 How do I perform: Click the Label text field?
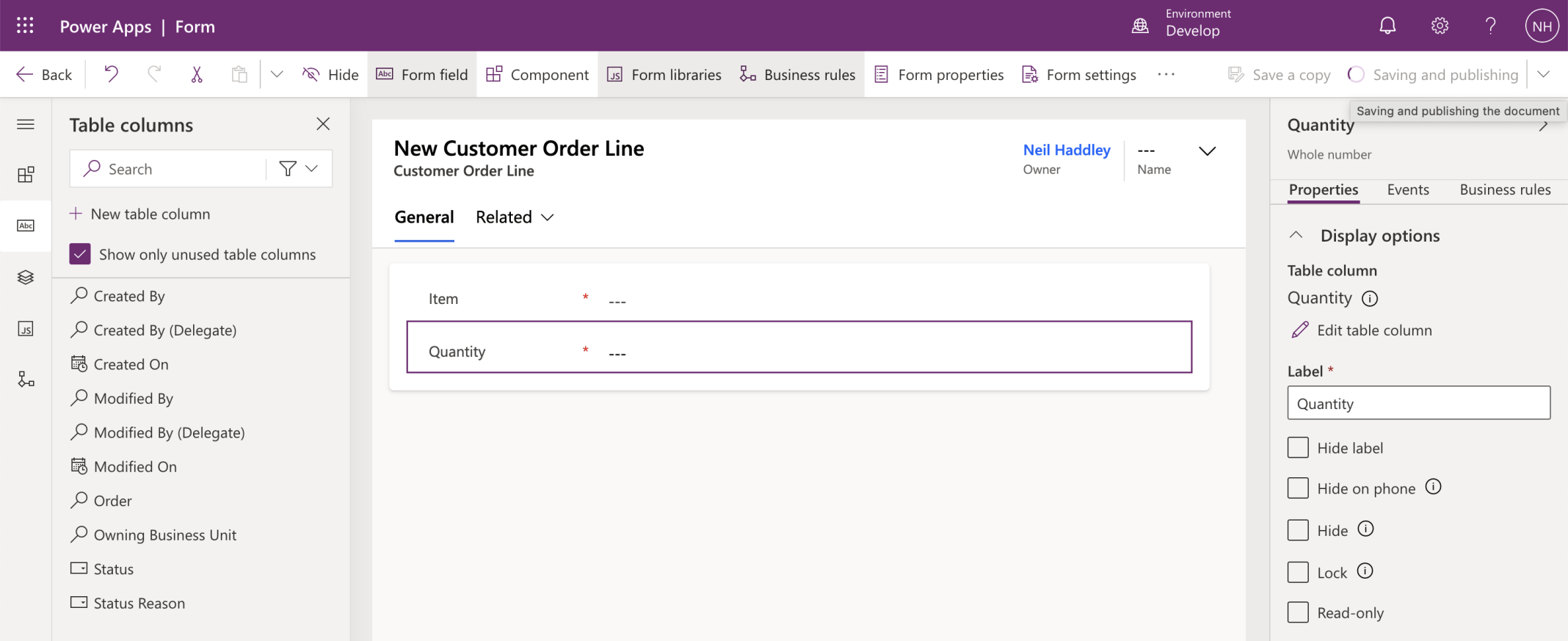coord(1418,403)
